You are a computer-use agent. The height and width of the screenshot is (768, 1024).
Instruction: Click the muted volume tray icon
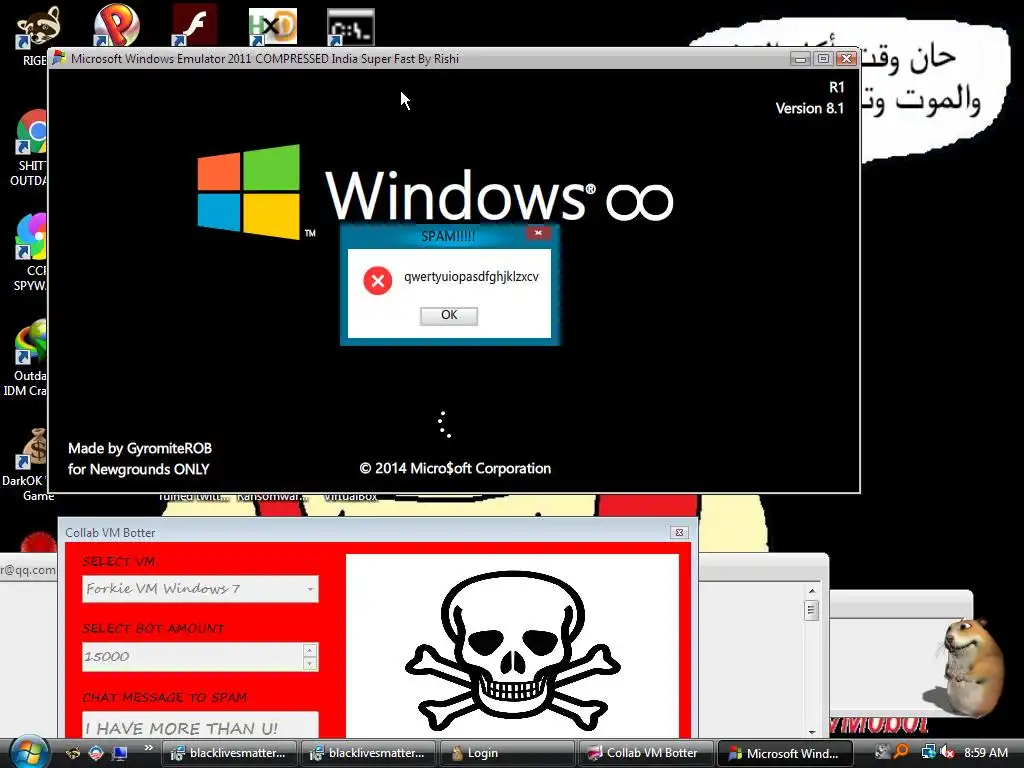pos(947,752)
